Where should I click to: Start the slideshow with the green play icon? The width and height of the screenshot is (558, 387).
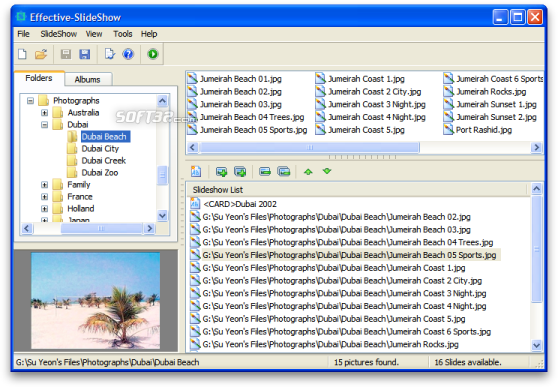point(153,54)
